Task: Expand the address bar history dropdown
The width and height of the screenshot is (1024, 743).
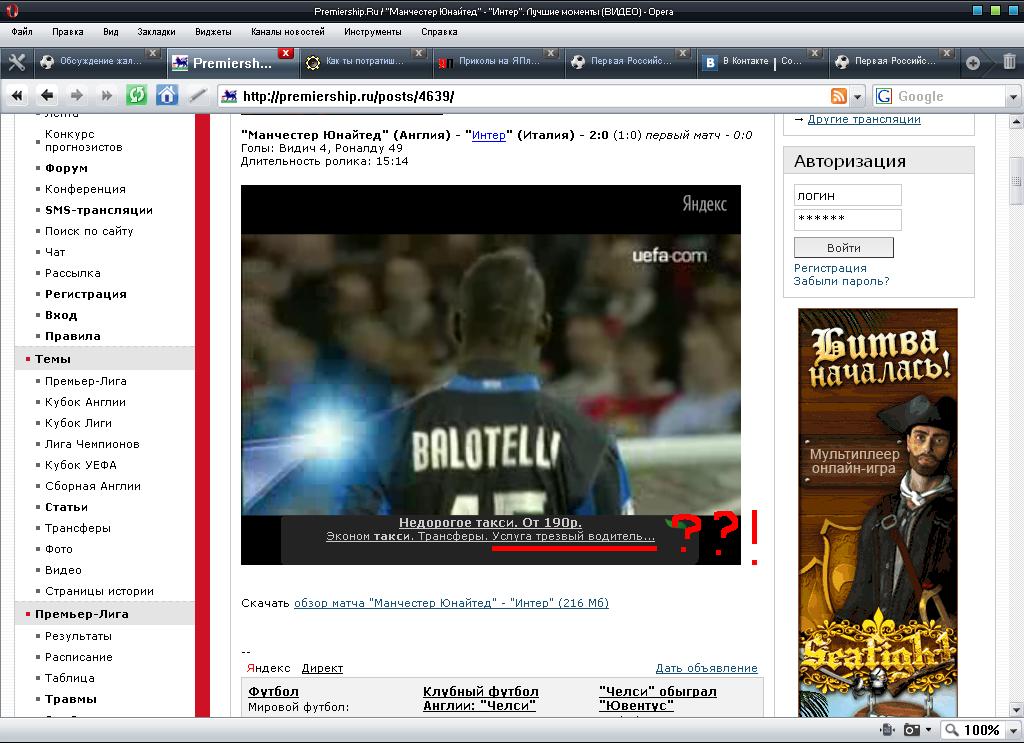Action: [x=858, y=97]
